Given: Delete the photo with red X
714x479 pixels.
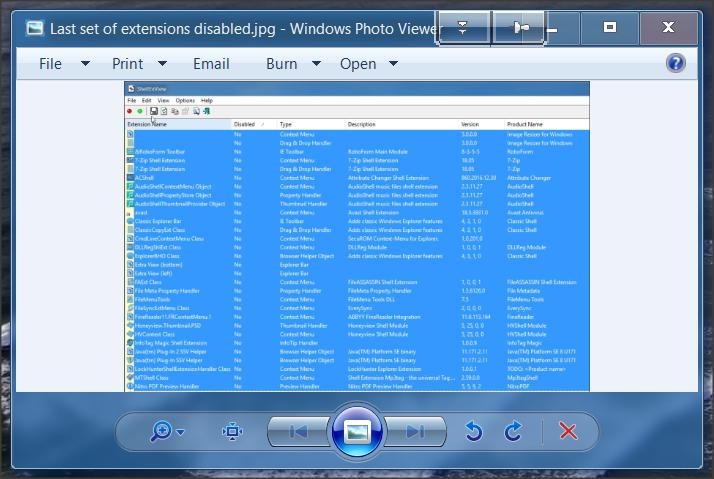Looking at the screenshot, I should [x=568, y=431].
